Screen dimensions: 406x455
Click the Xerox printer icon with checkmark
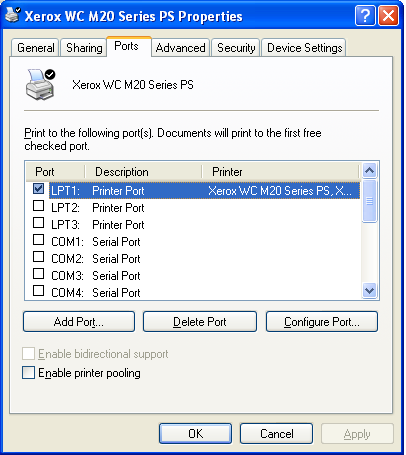[x=41, y=85]
